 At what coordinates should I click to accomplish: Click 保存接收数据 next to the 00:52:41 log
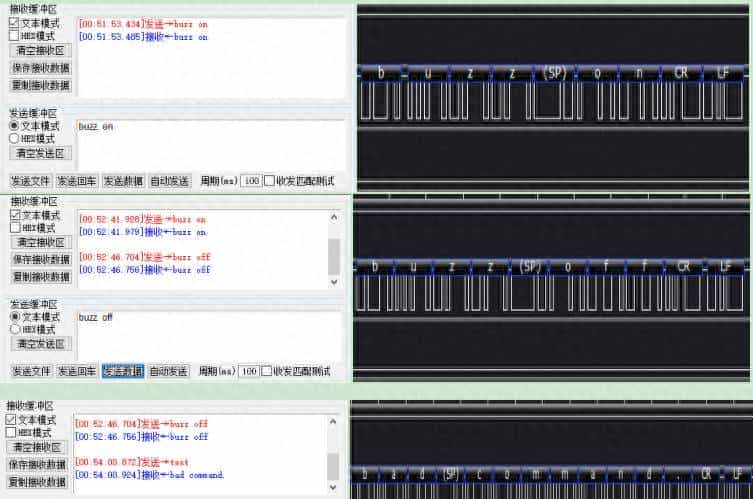coord(41,259)
